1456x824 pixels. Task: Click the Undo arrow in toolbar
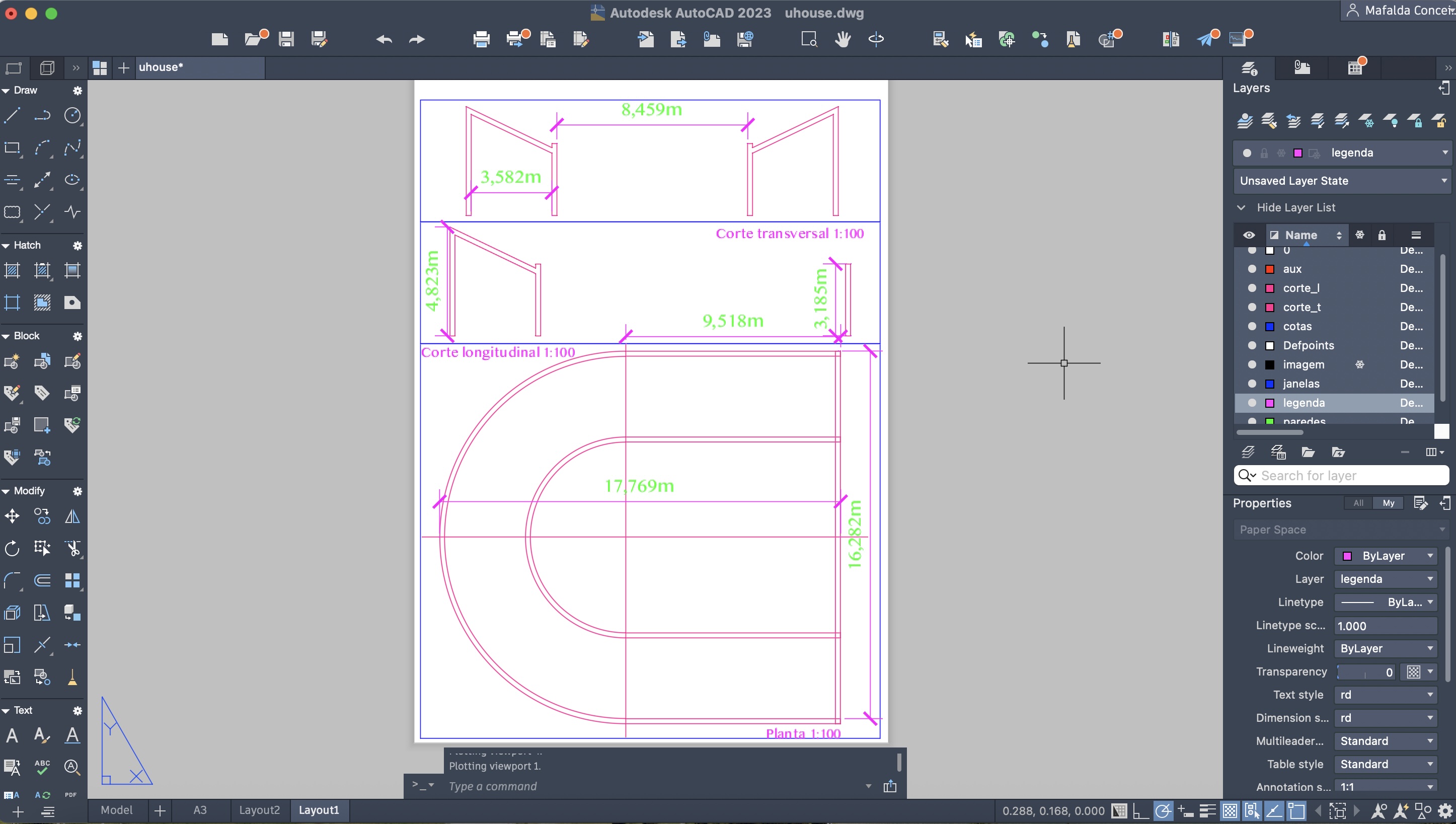384,39
